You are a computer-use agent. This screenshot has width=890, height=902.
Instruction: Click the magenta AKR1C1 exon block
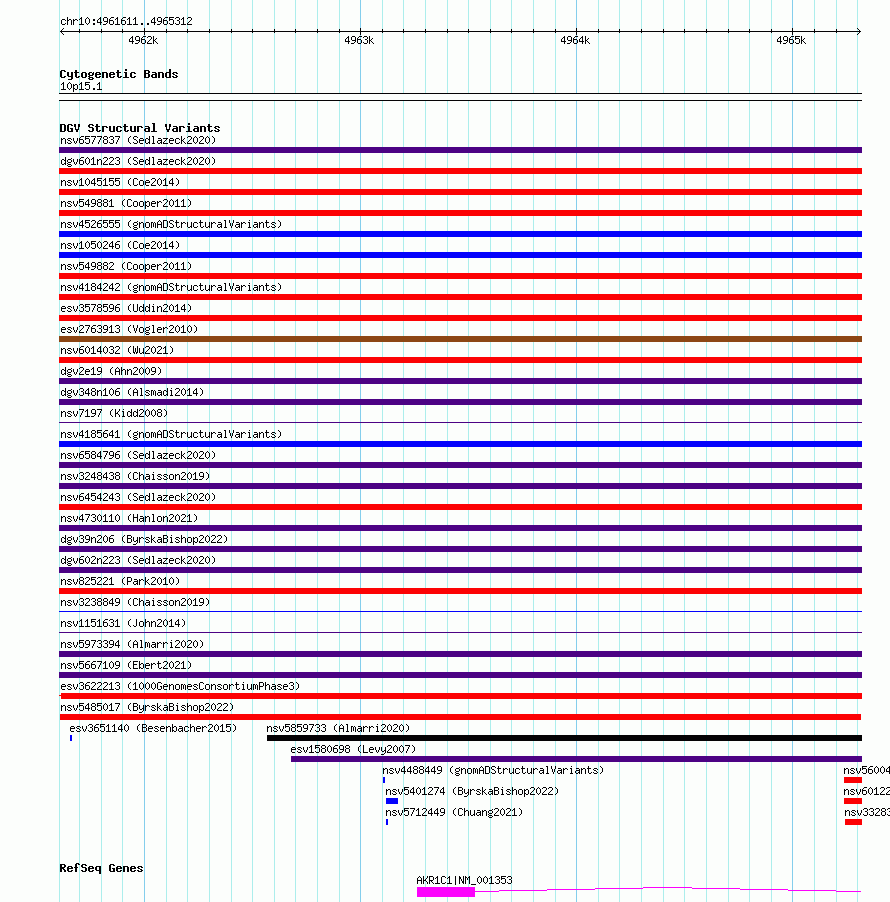446,892
